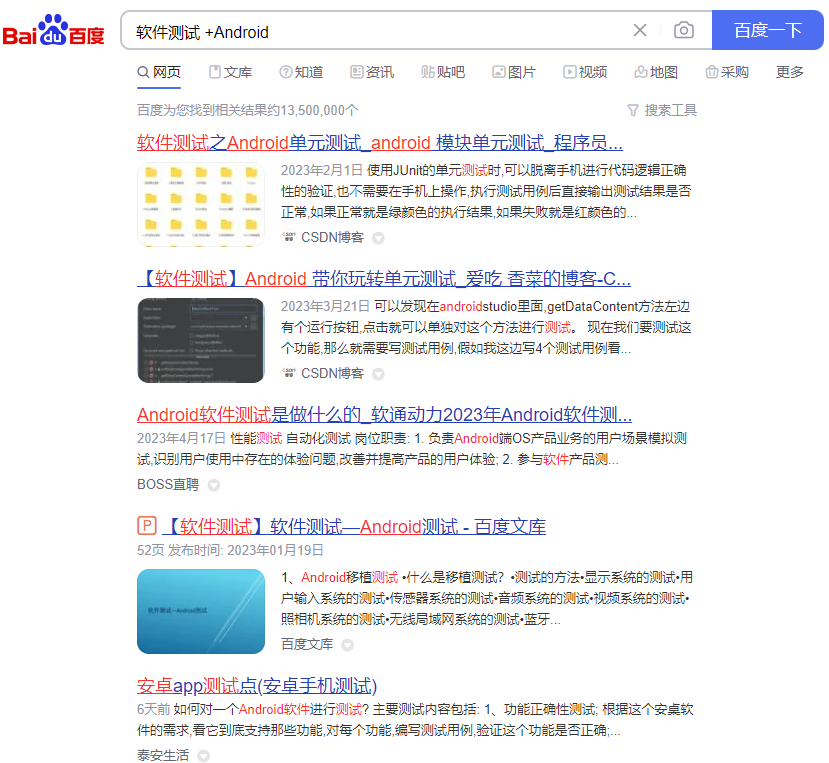Click the CSDN favicon in the first result
The image size is (829, 763).
pyautogui.click(x=289, y=237)
